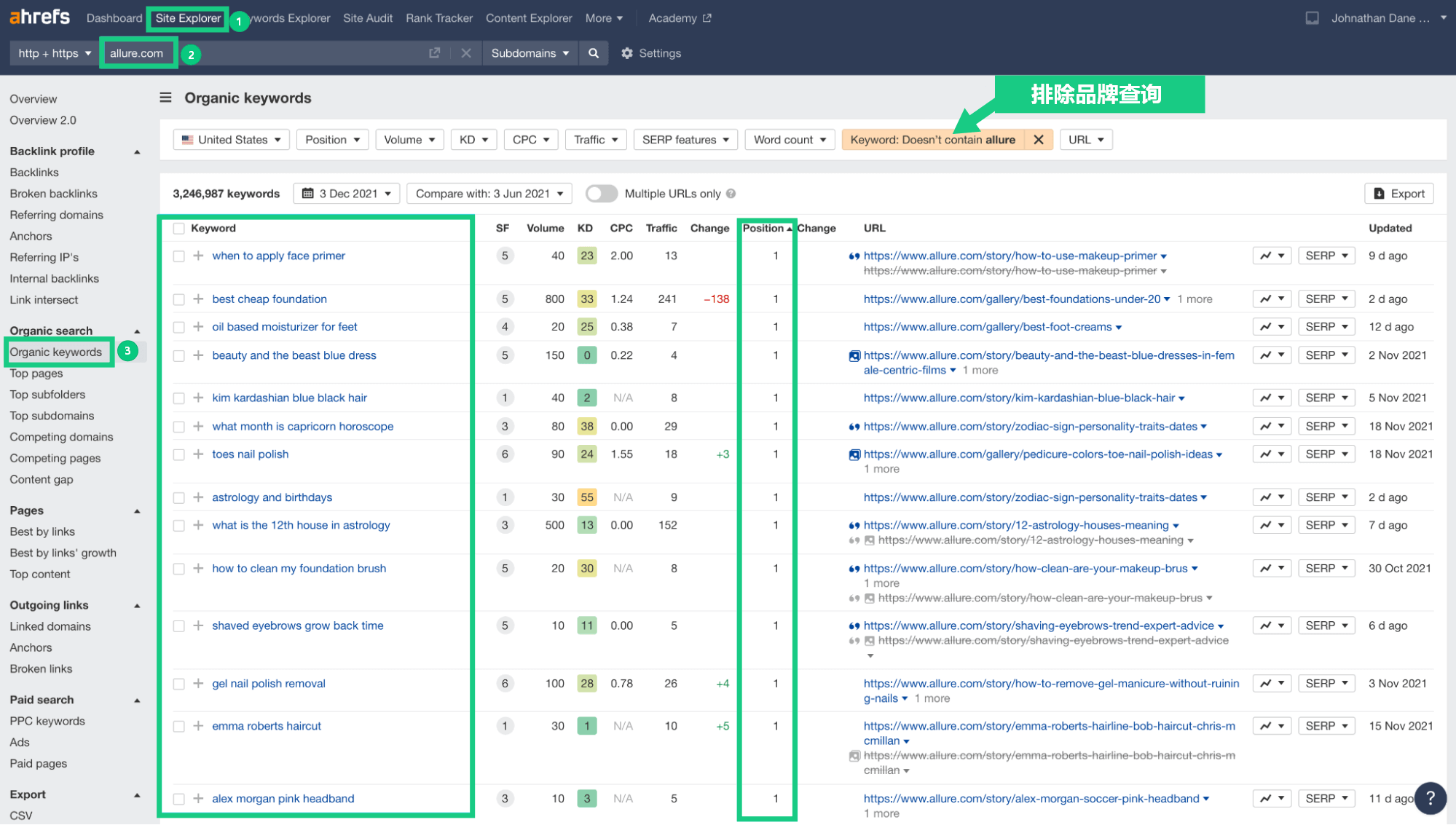Open the Compare with: 3 Jun 2021 dropdown
Viewport: 1456px width, 825px height.
point(489,194)
